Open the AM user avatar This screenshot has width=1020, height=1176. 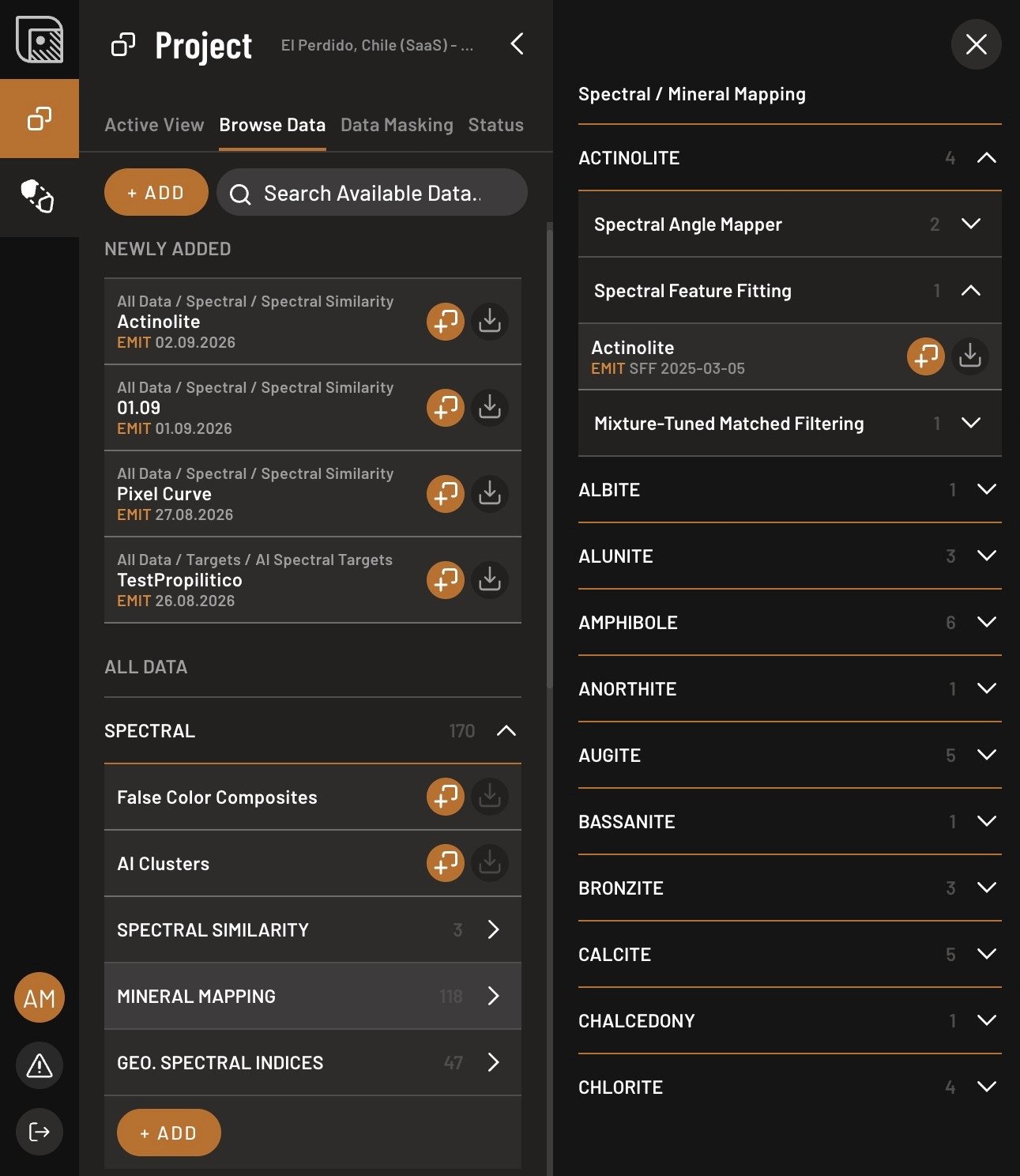(x=40, y=997)
